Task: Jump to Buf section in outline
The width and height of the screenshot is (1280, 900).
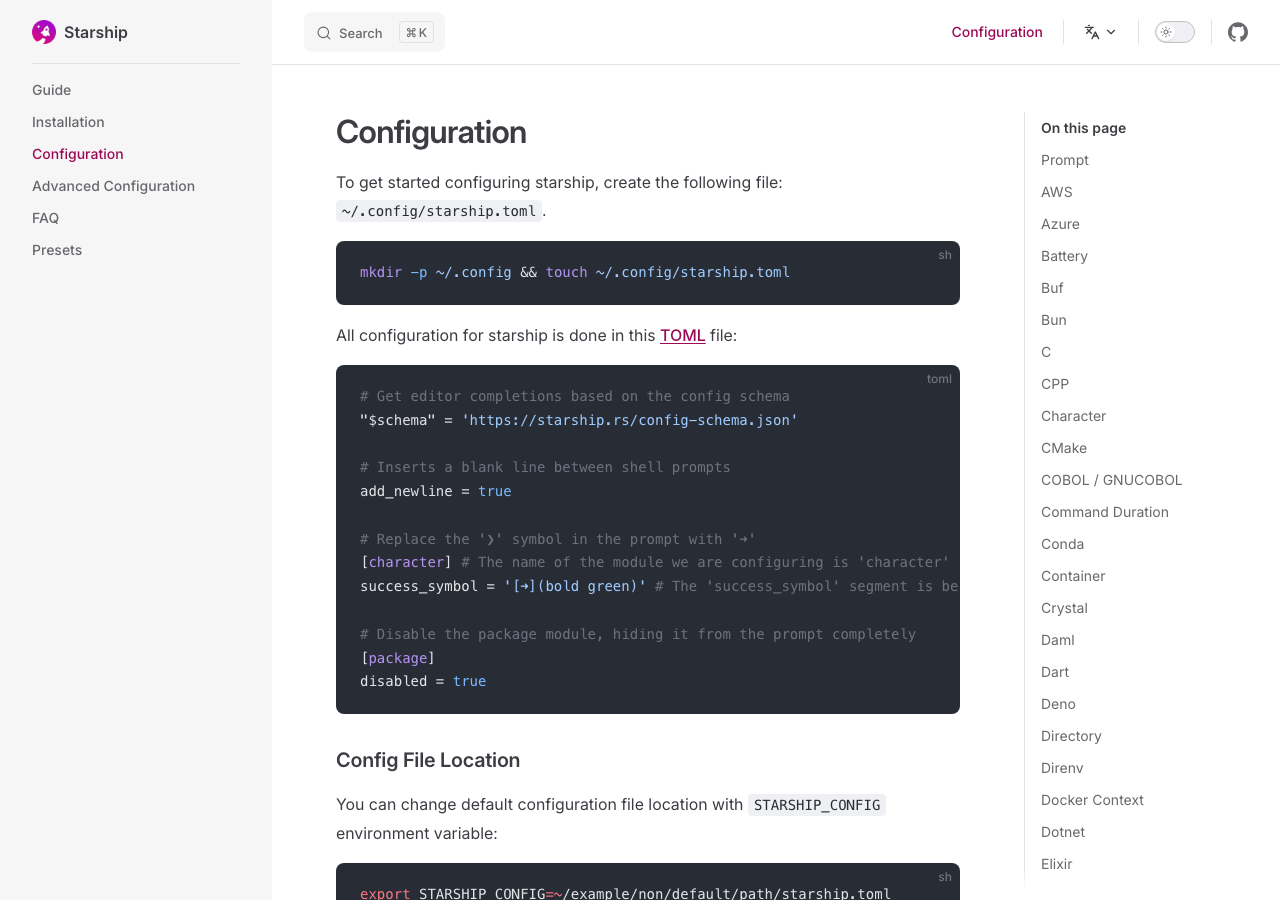Action: click(1052, 288)
